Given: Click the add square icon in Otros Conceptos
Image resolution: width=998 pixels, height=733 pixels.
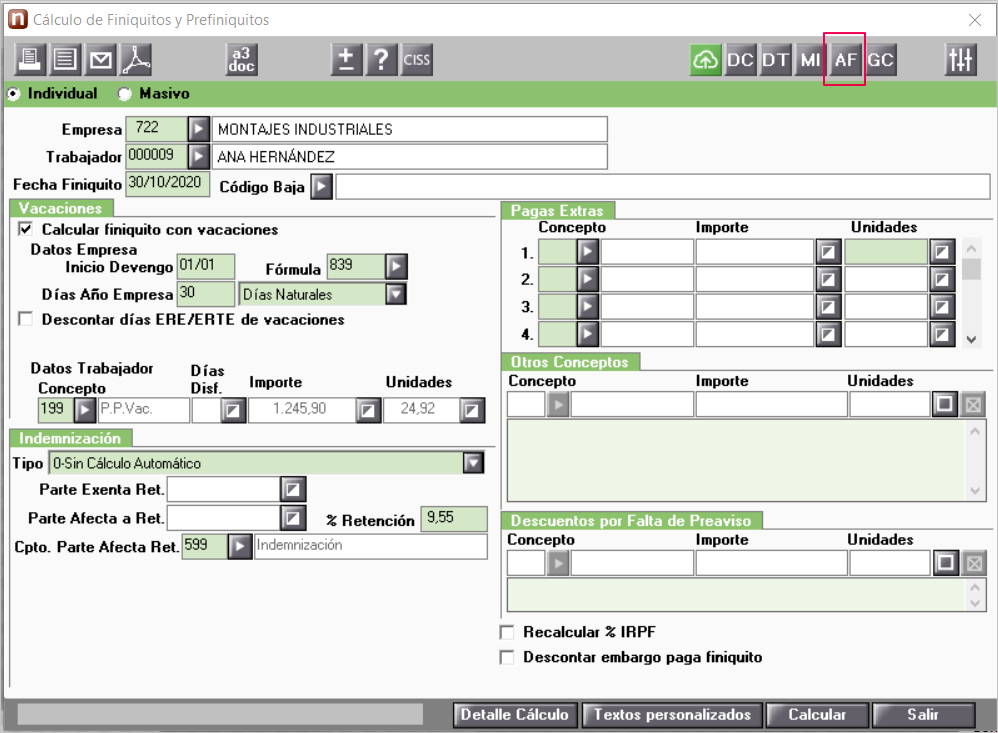Looking at the screenshot, I should pos(945,404).
